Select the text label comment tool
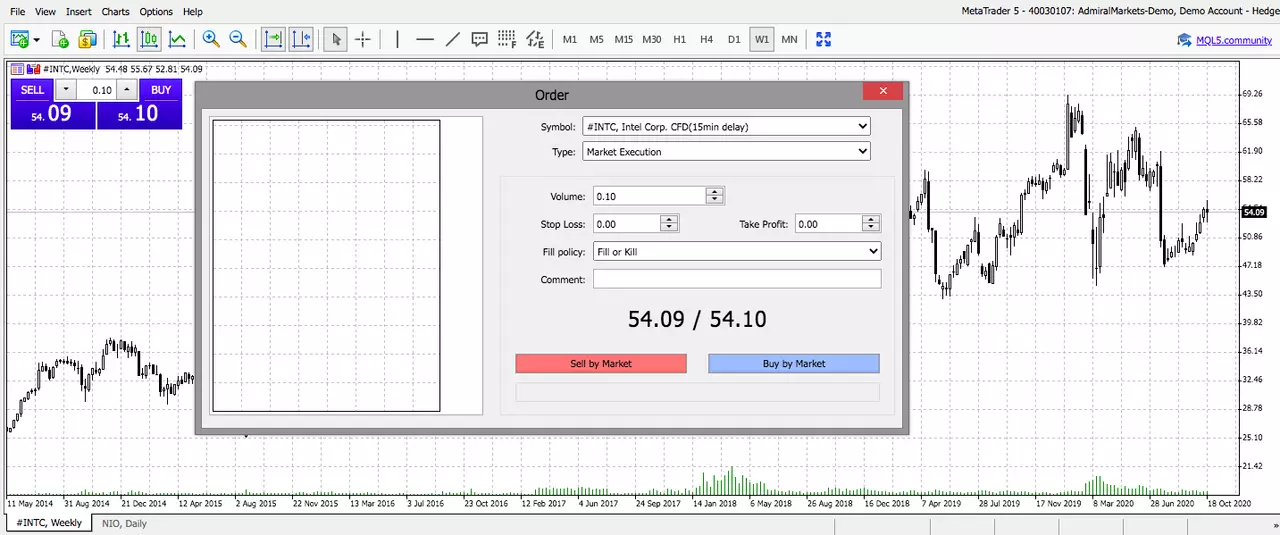The width and height of the screenshot is (1280, 535). pos(480,40)
